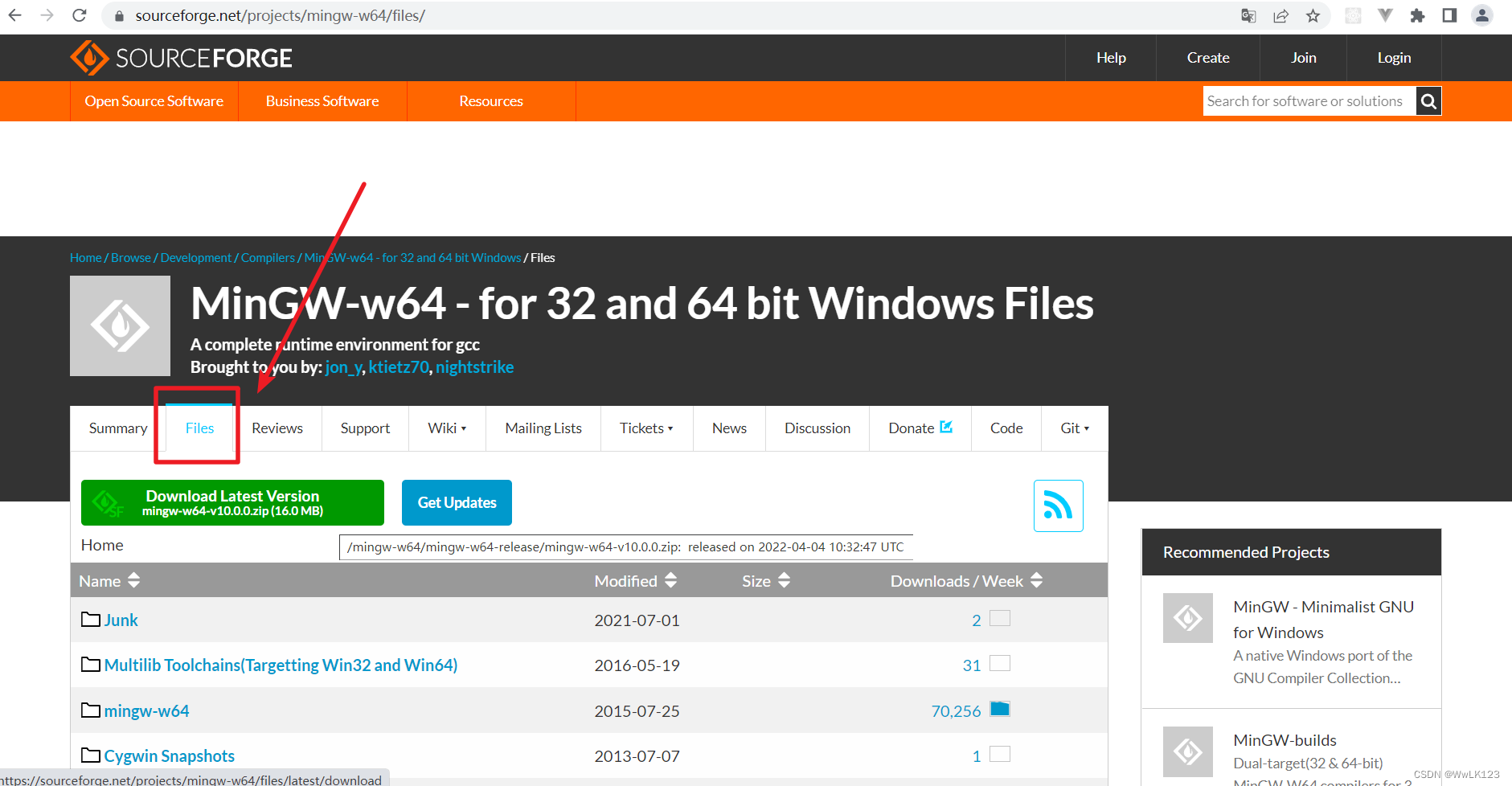This screenshot has height=786, width=1512.
Task: Click the browser forward arrow
Action: (x=47, y=15)
